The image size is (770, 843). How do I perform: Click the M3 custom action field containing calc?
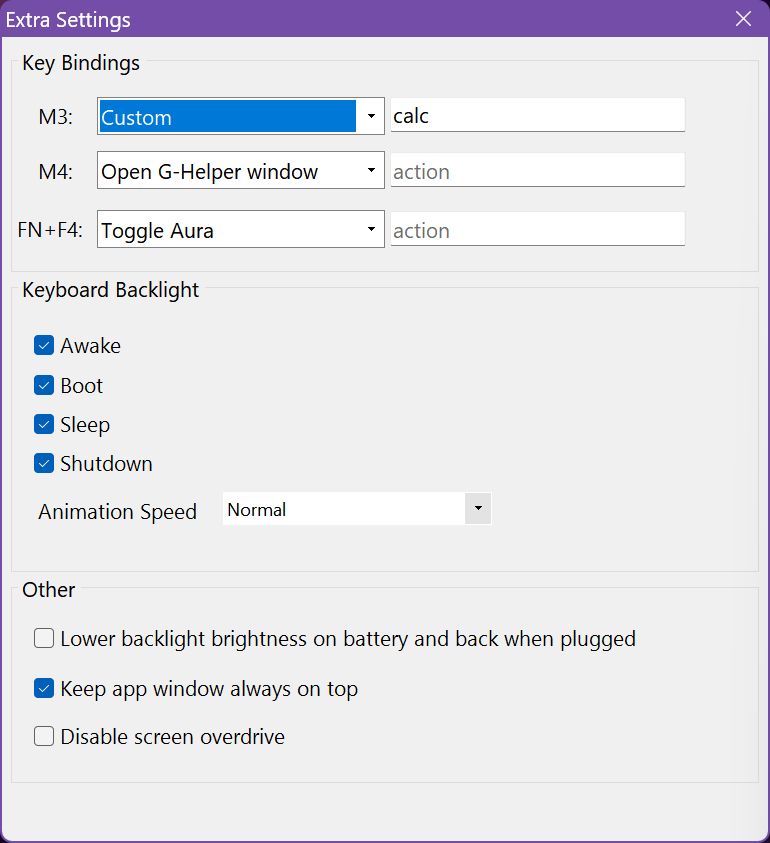[537, 115]
